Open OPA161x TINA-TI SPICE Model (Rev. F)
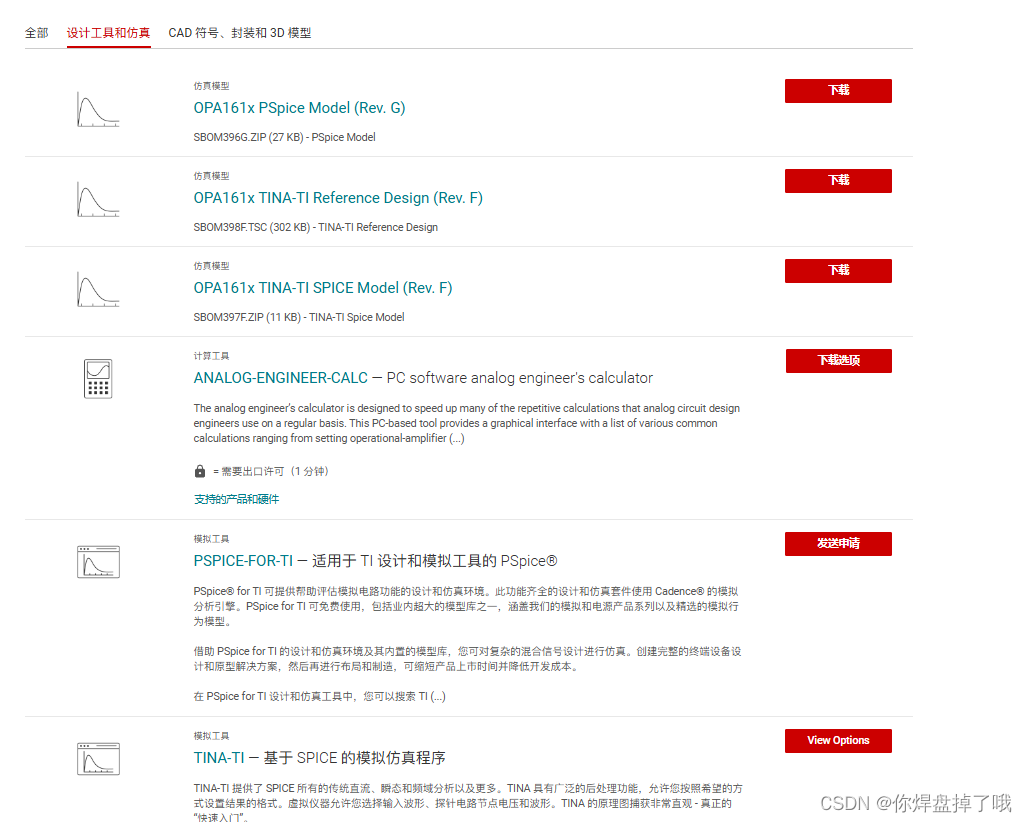The height and width of the screenshot is (822, 1027). pos(323,288)
